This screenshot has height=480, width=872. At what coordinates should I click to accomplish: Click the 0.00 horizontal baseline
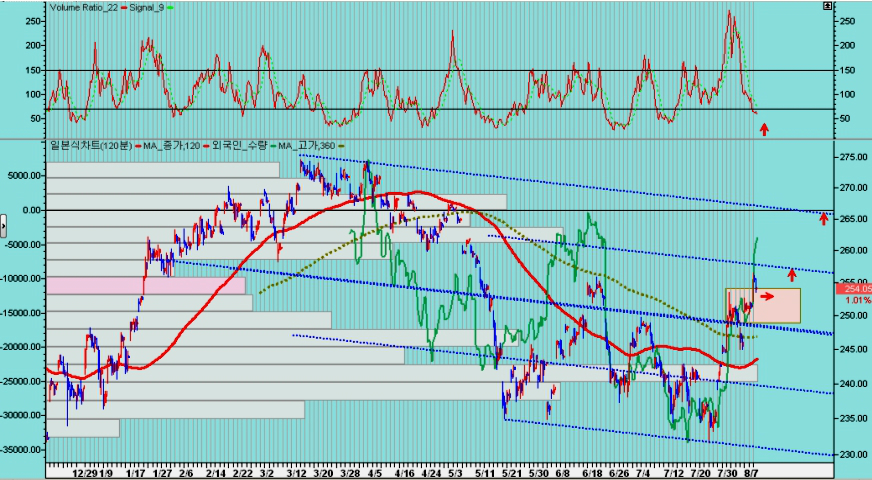[439, 210]
